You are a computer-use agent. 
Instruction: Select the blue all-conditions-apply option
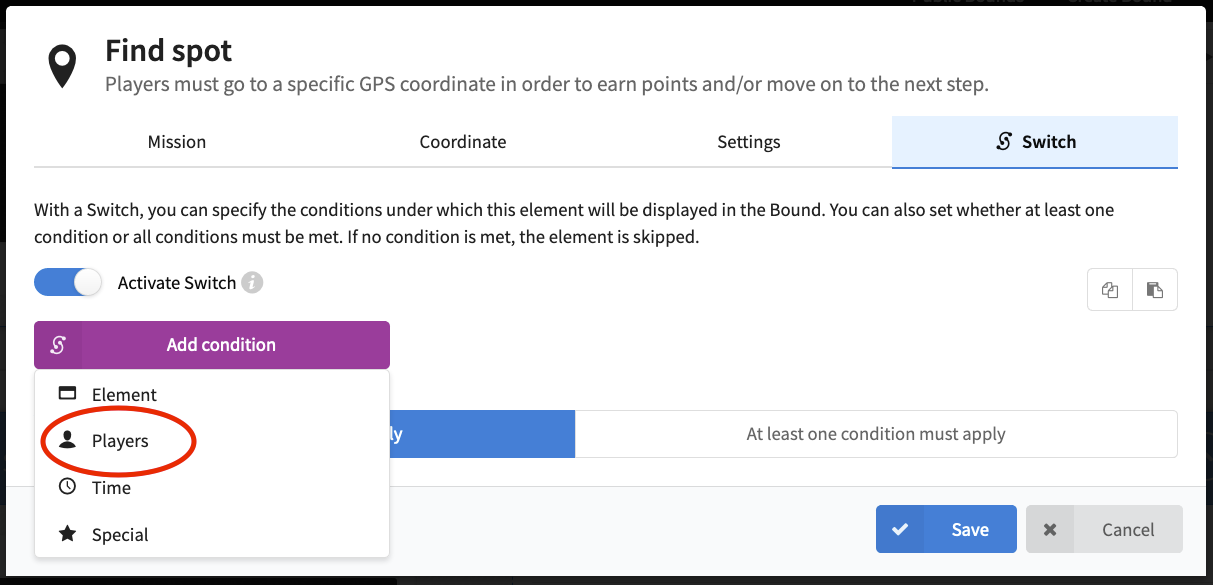[x=482, y=434]
